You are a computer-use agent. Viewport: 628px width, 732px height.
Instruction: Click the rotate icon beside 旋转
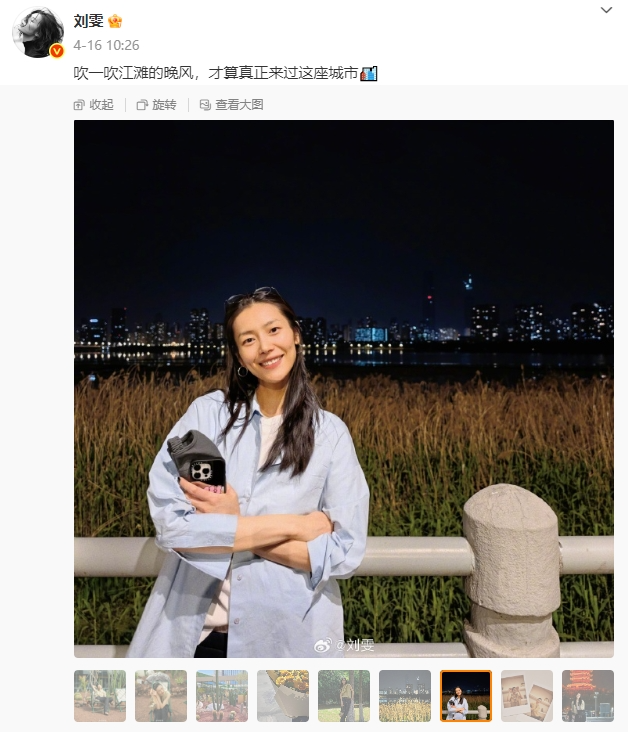(x=142, y=105)
